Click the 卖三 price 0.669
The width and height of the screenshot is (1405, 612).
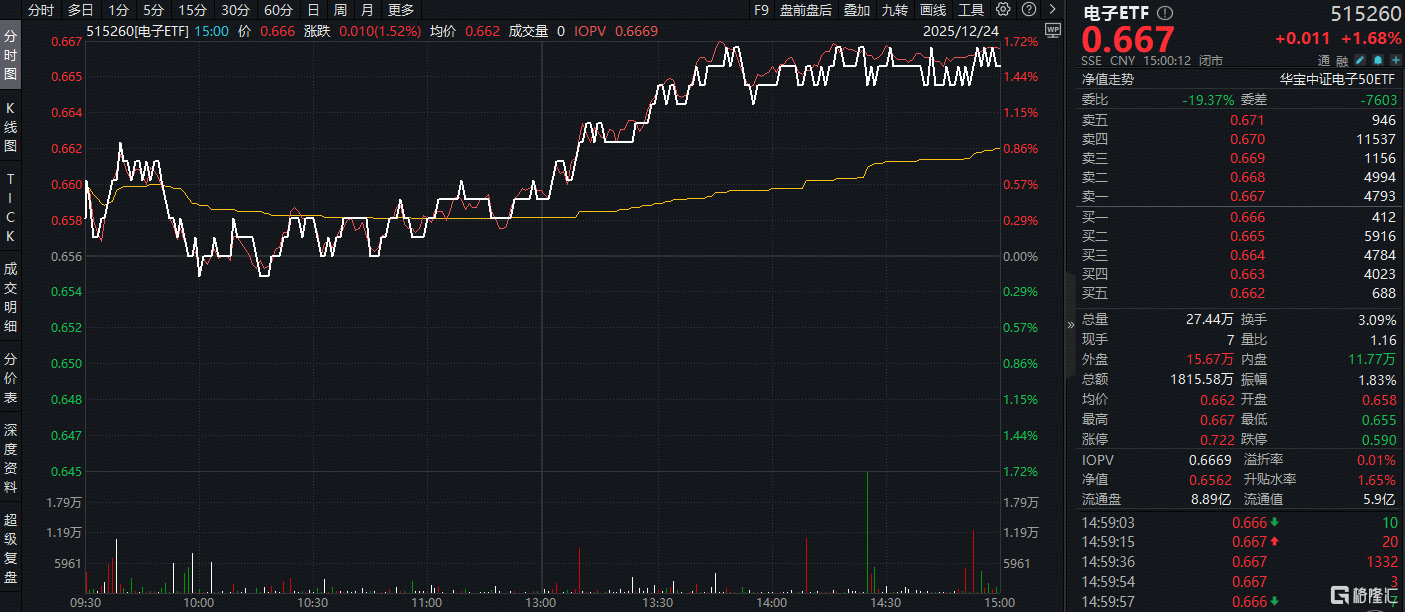point(1247,158)
